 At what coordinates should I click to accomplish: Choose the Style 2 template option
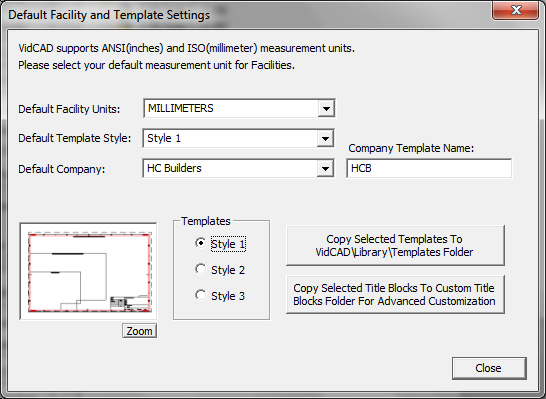[x=201, y=269]
